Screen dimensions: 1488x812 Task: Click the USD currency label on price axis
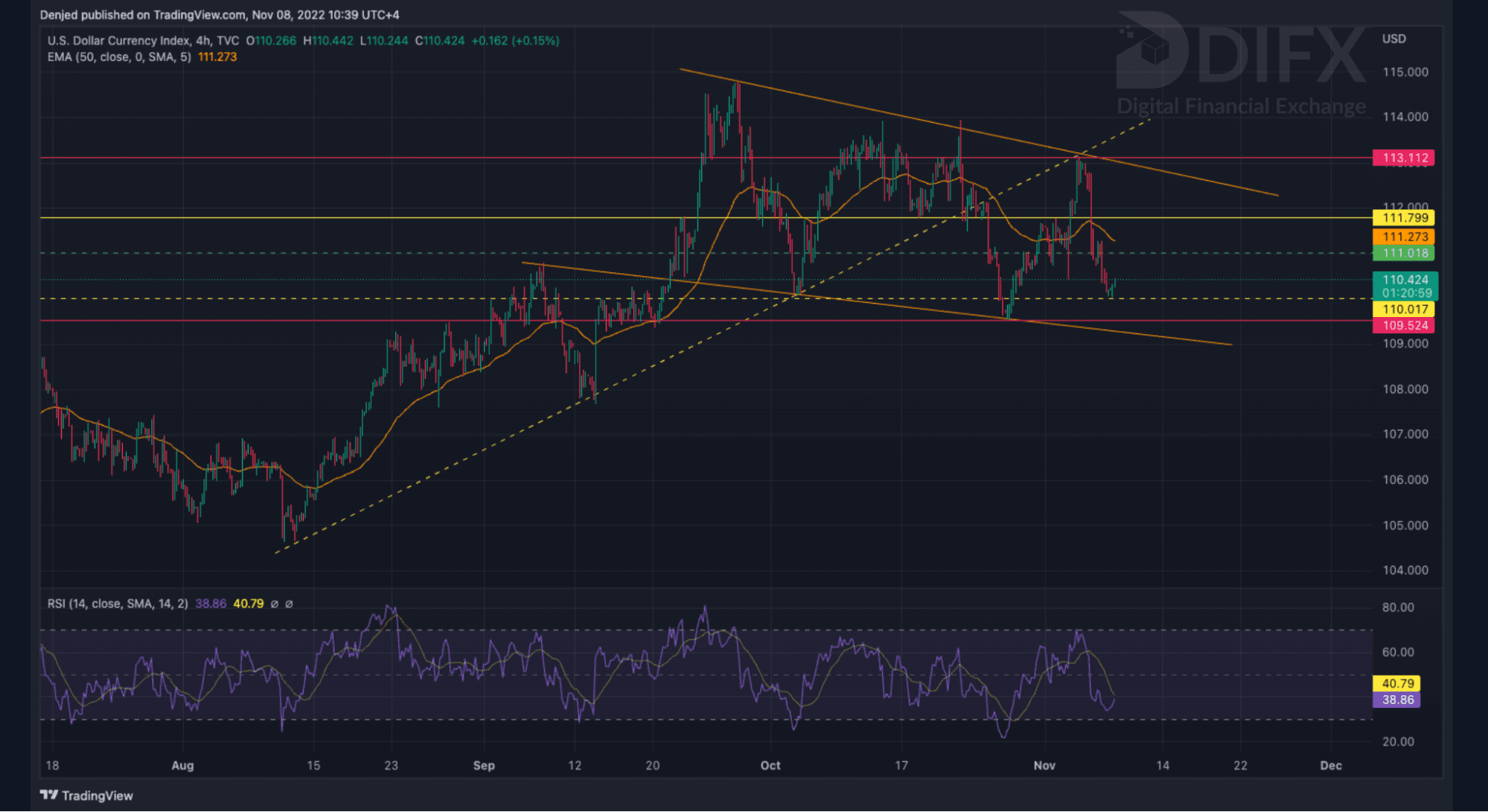[x=1393, y=39]
